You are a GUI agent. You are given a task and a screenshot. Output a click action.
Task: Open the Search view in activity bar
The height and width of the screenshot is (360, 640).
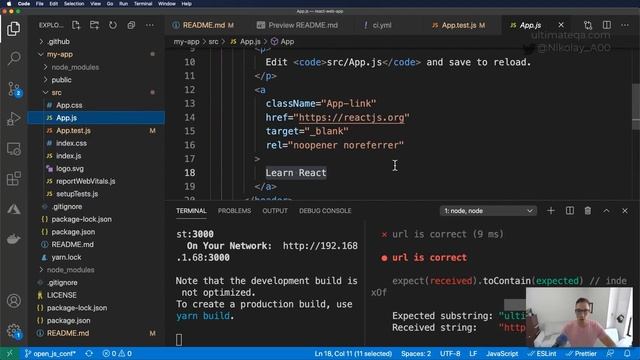click(x=13, y=58)
